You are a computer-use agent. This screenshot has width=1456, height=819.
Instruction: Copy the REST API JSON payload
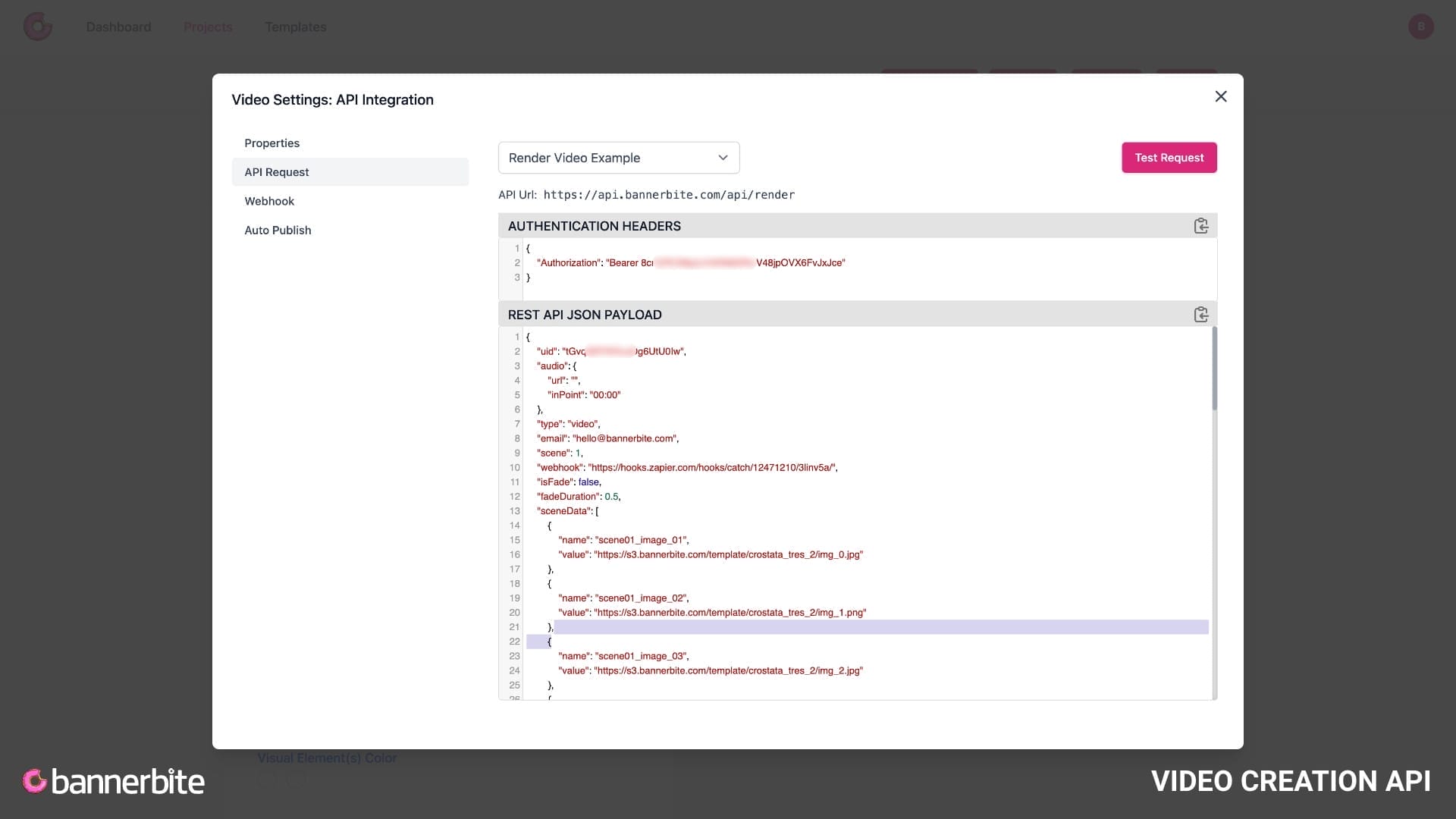point(1200,315)
